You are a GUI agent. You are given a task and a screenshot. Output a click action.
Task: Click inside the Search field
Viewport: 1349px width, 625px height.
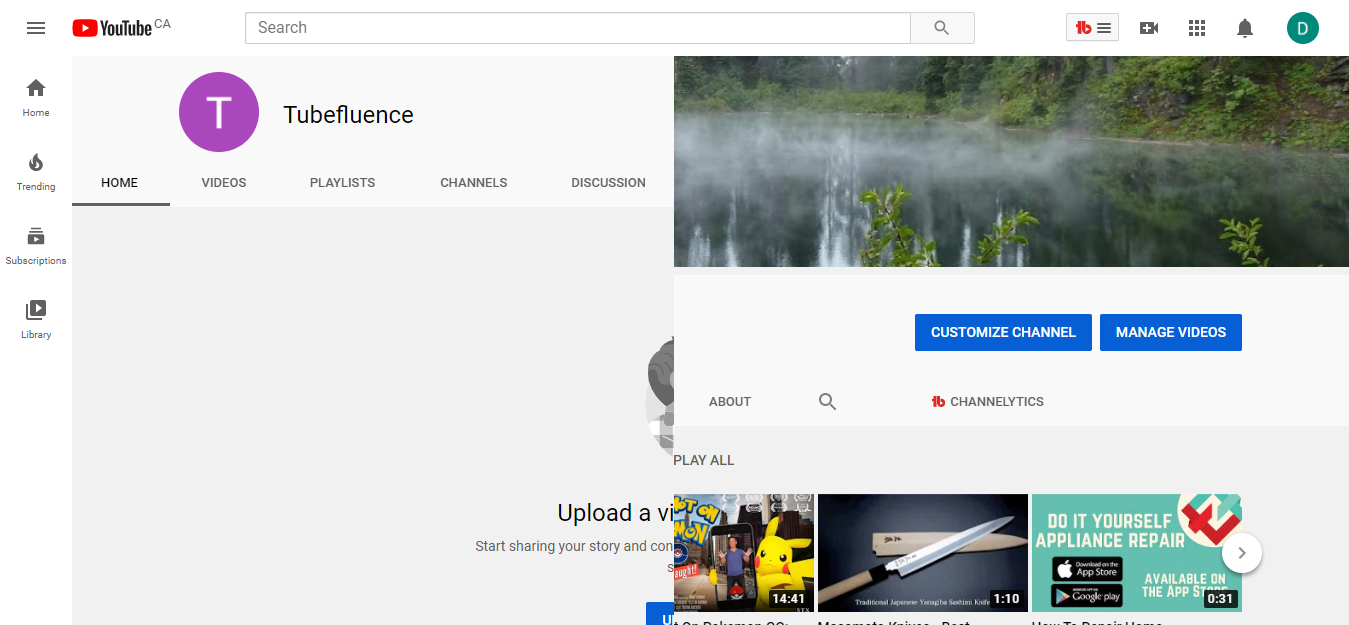(578, 28)
